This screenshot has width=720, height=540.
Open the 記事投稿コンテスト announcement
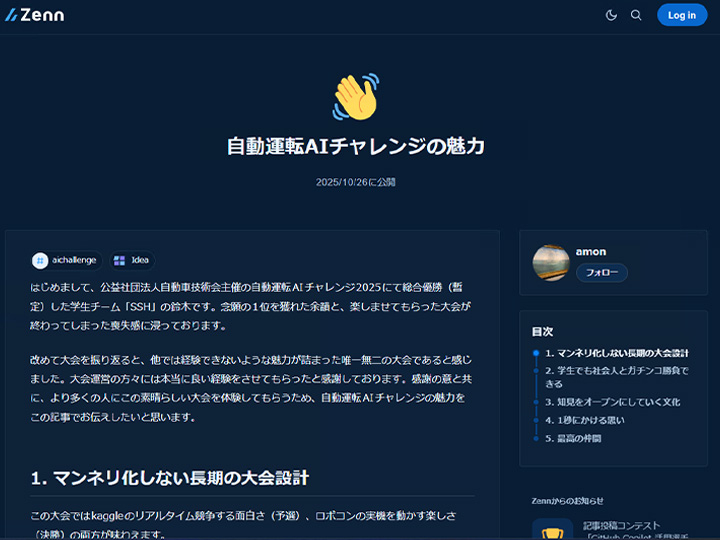[x=622, y=526]
